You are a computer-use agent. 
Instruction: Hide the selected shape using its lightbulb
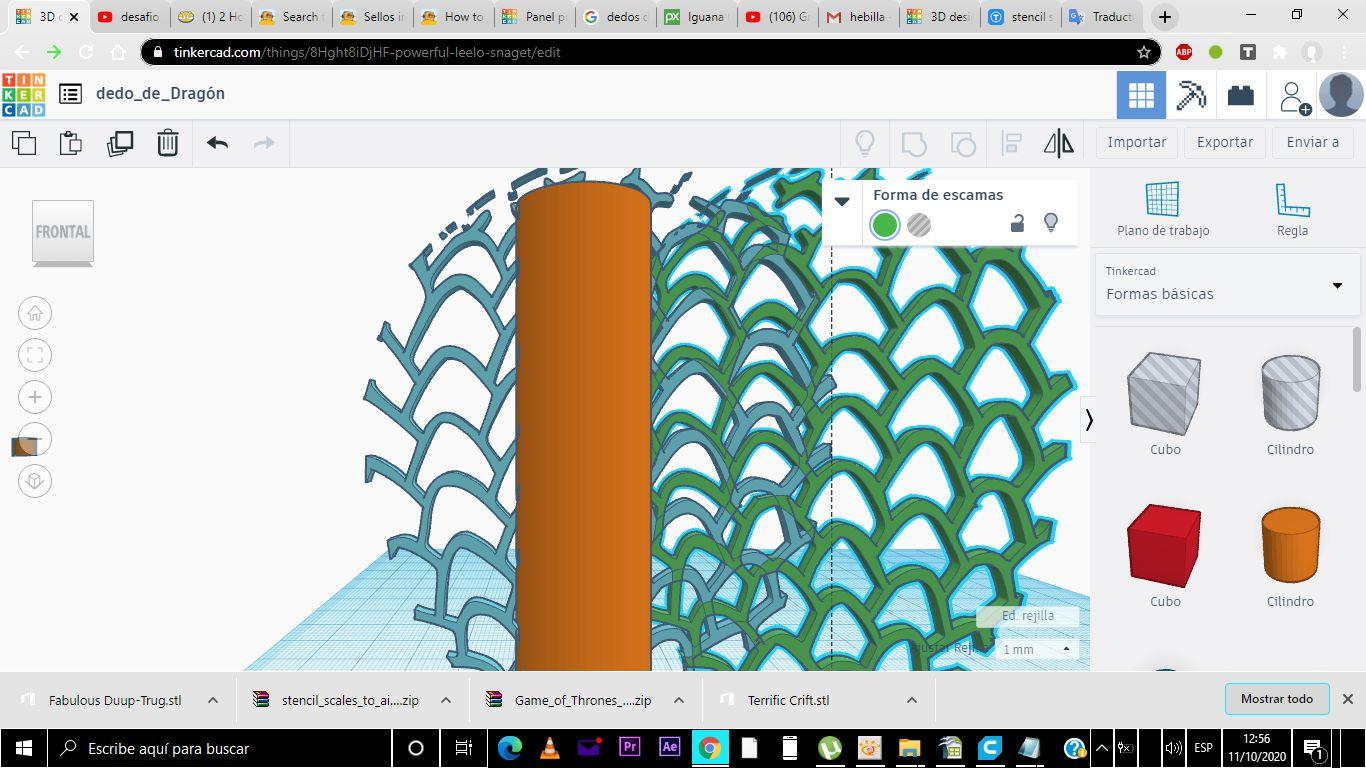(x=1051, y=223)
